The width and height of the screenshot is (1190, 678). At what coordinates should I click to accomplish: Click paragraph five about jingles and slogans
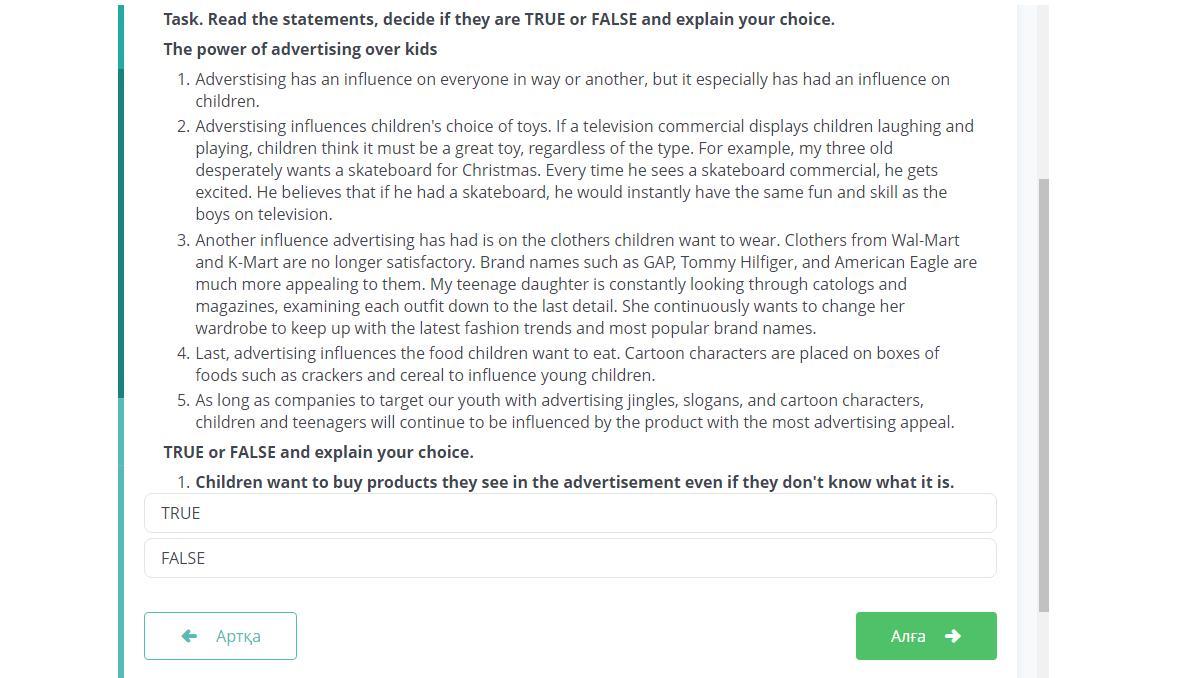[574, 411]
